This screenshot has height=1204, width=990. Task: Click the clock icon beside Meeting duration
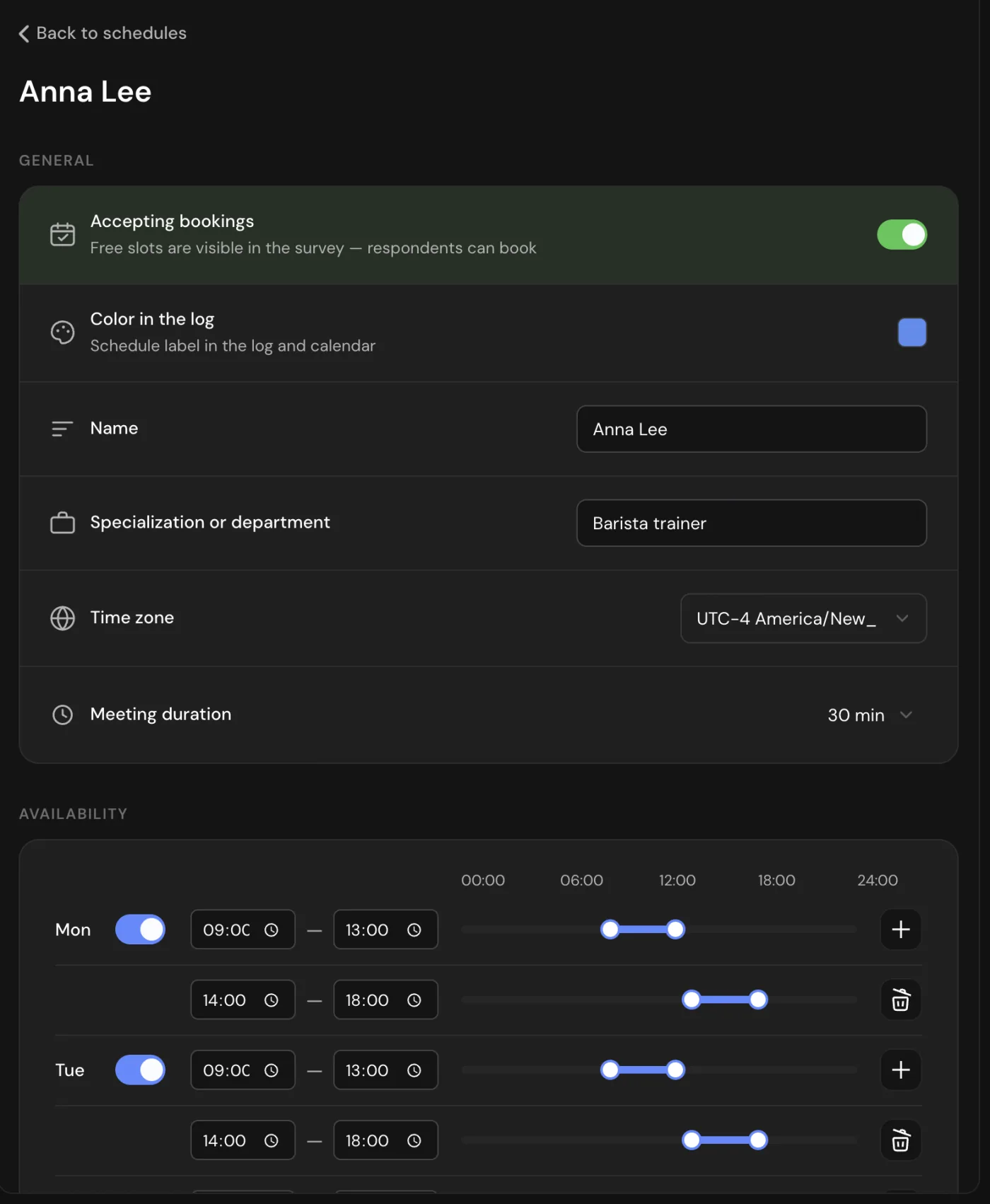pyautogui.click(x=62, y=715)
